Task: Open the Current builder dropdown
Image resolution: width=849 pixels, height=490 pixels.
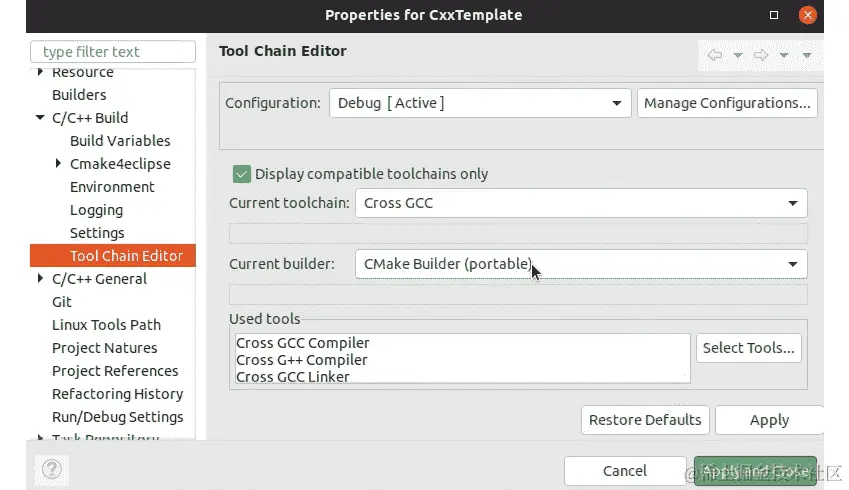Action: [581, 264]
